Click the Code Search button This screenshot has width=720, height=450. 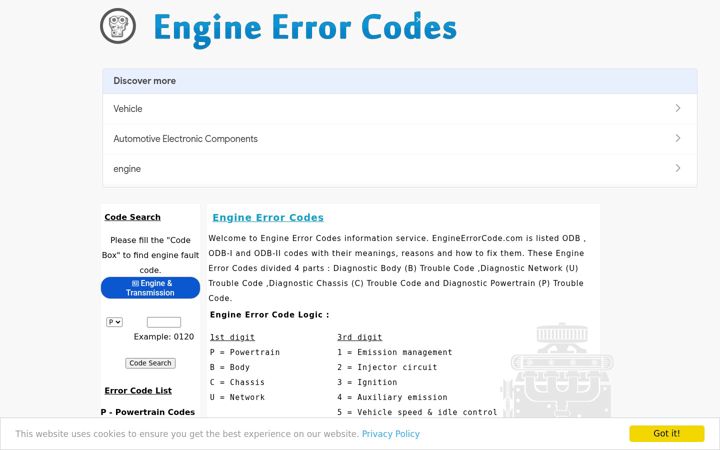point(150,363)
